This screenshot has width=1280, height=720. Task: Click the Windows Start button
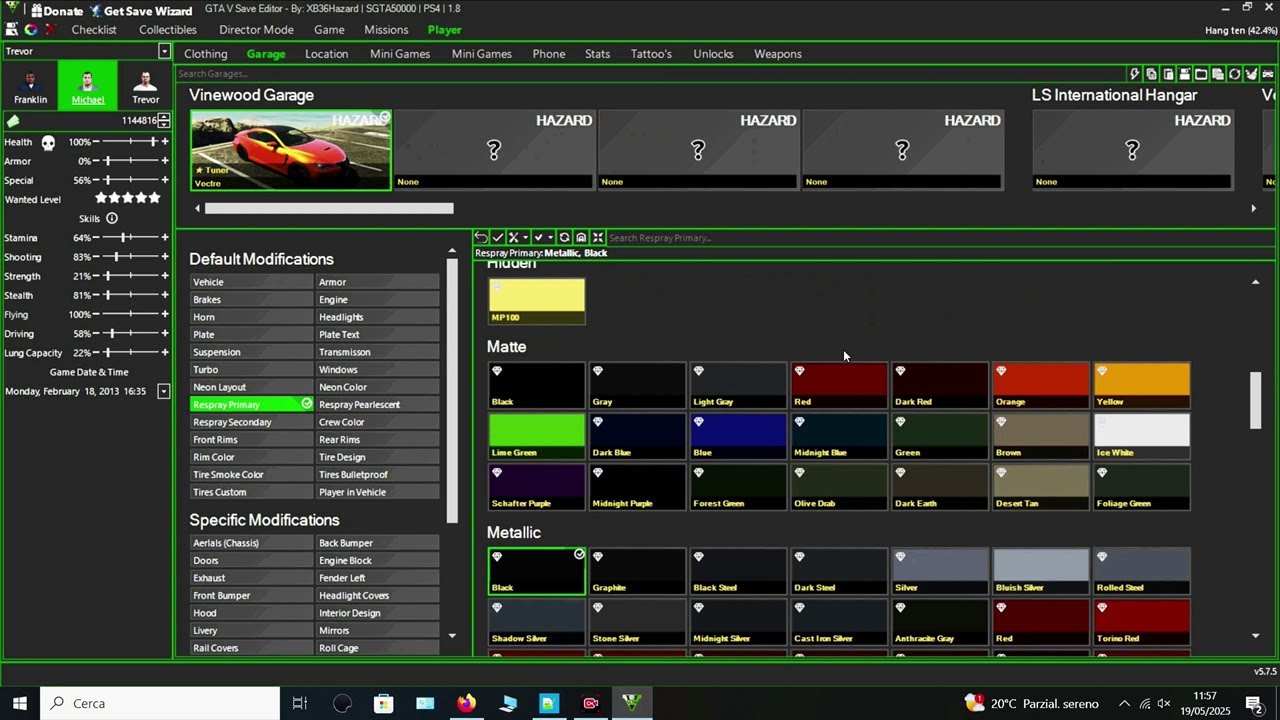tap(19, 703)
